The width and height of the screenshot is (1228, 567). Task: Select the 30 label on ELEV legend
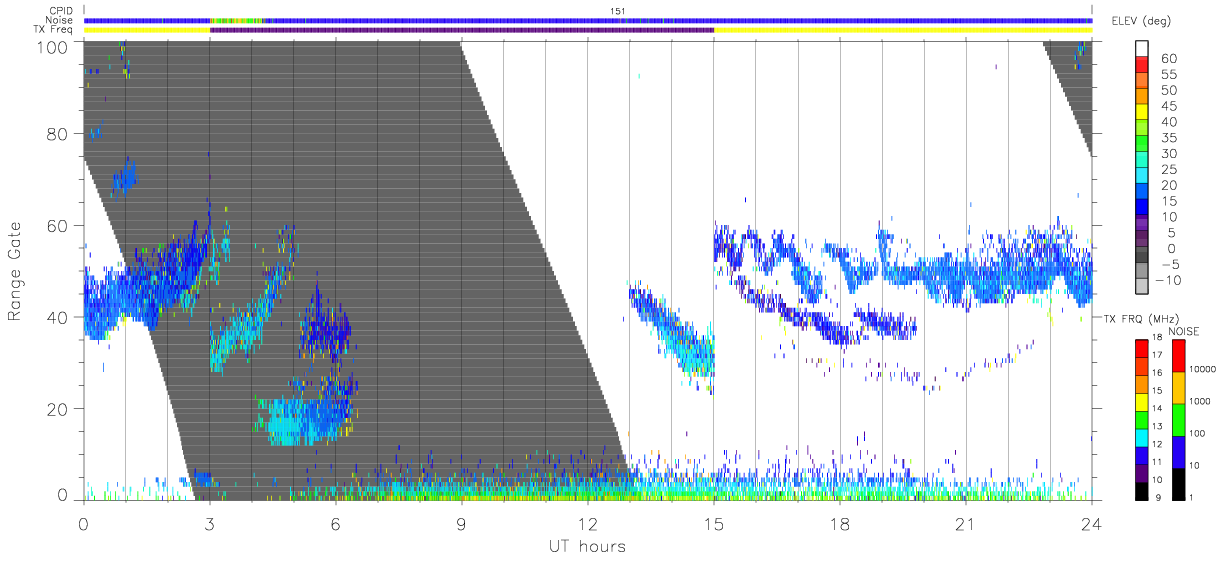(x=1169, y=153)
